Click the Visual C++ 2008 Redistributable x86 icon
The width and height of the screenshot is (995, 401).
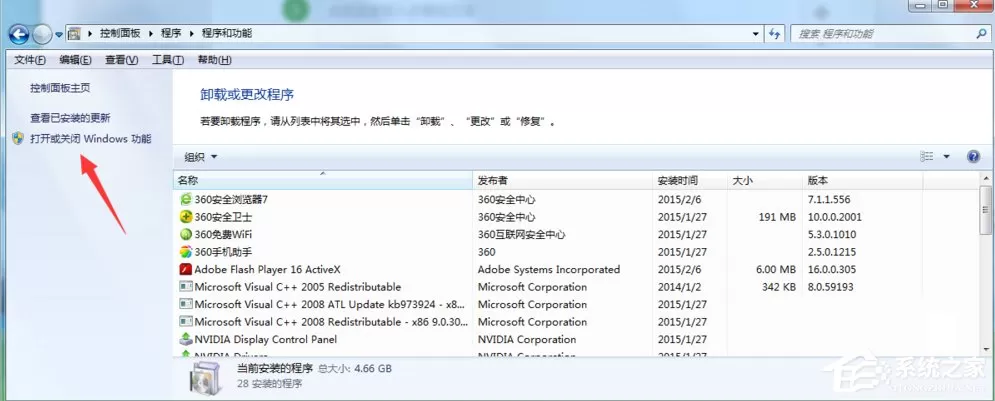[185, 322]
